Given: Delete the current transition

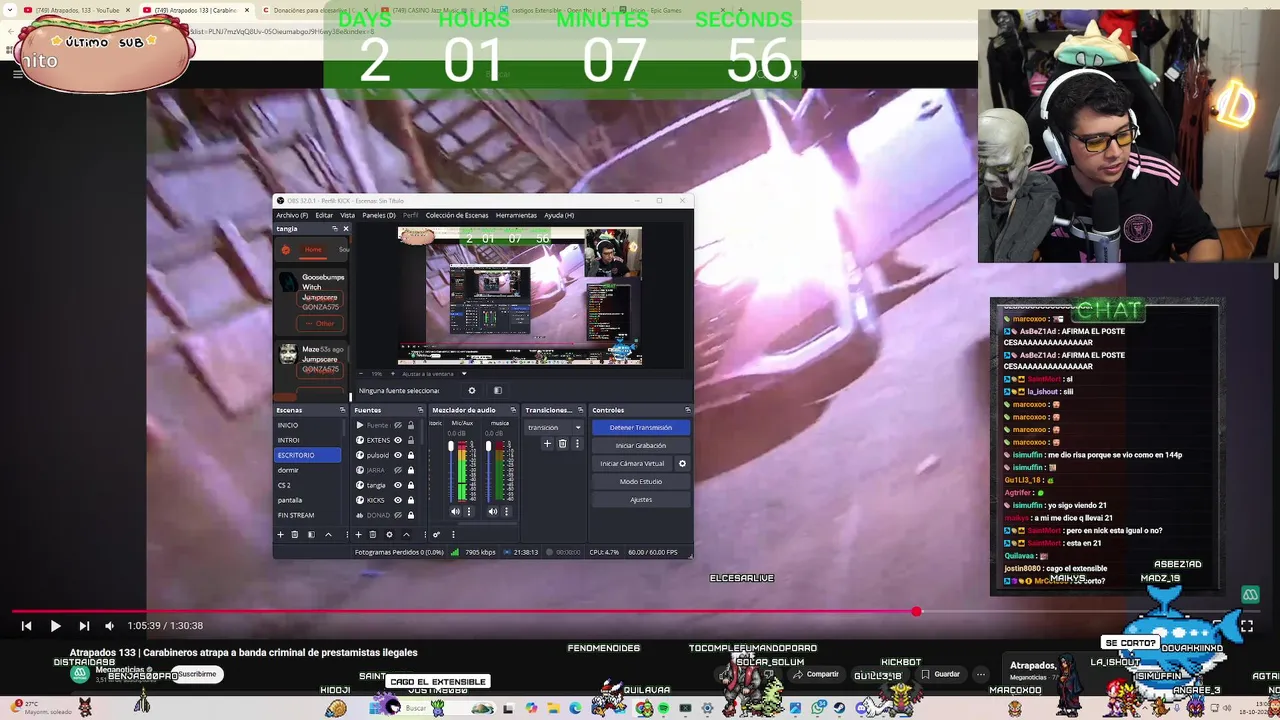Looking at the screenshot, I should [x=562, y=444].
